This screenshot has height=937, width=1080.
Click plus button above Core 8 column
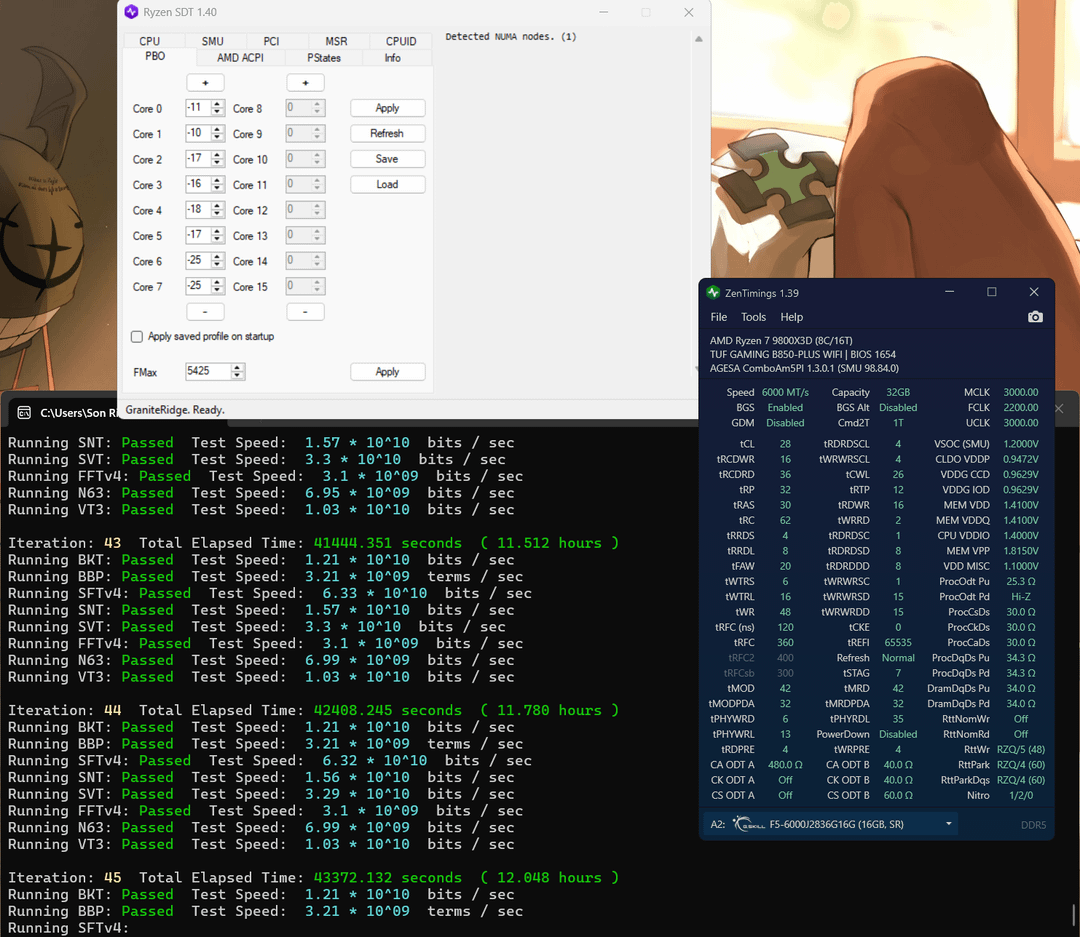point(305,83)
